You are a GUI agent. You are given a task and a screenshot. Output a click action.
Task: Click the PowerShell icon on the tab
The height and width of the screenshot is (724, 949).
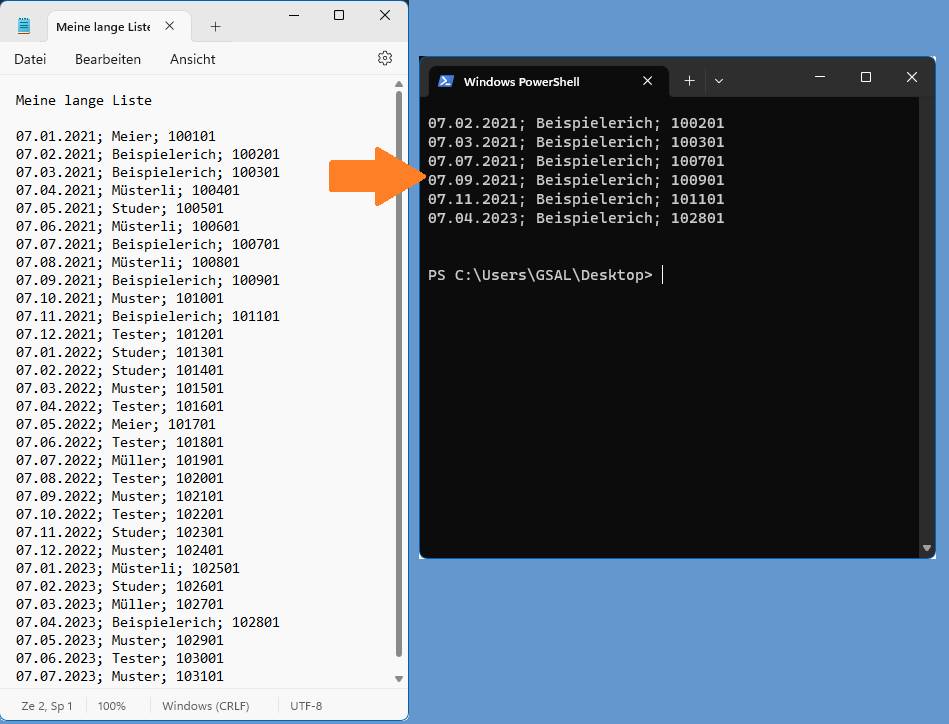(x=446, y=81)
